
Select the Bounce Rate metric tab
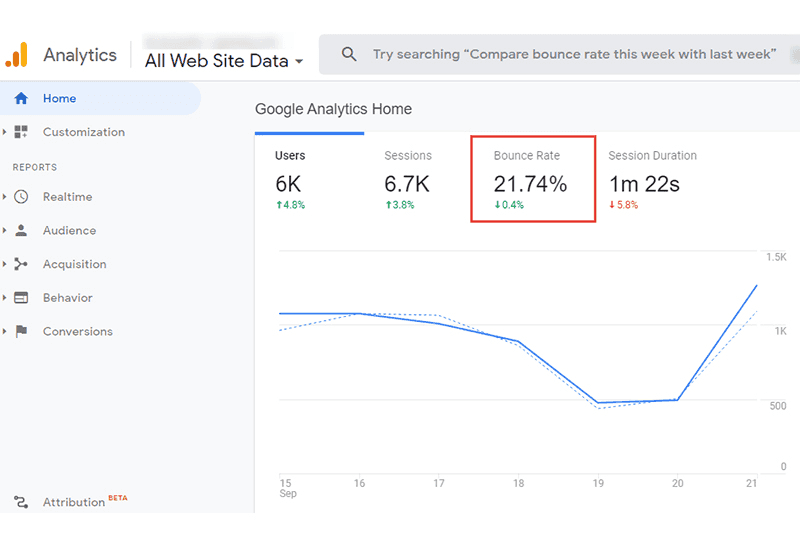(x=533, y=180)
